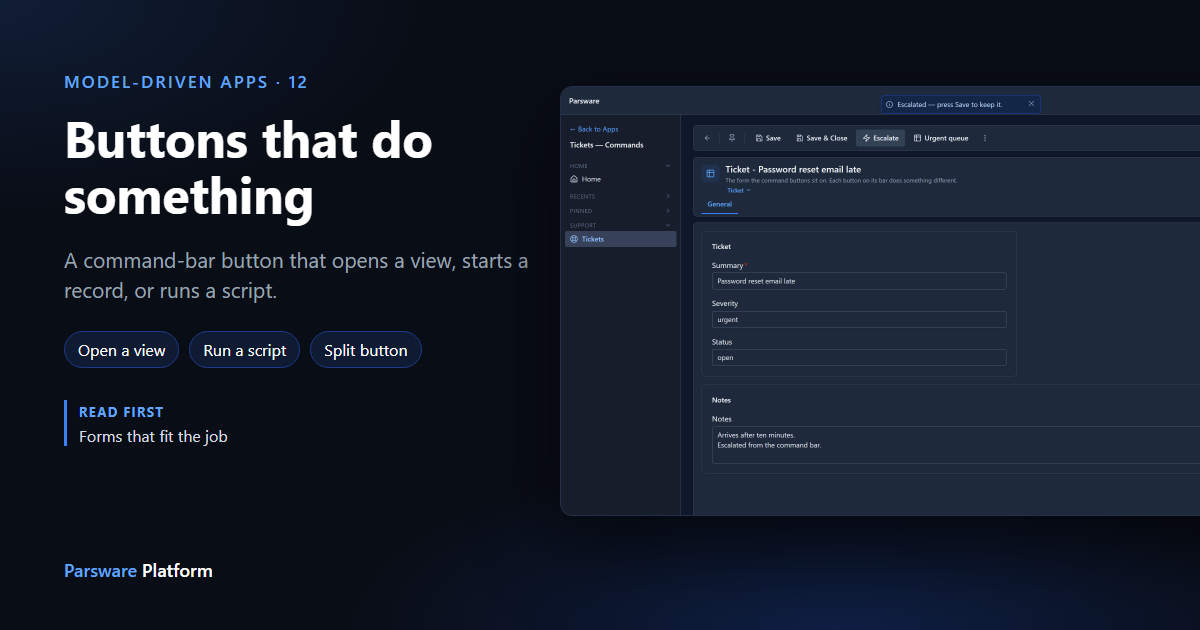The image size is (1200, 630).
Task: Click the Parsware title in the app header
Action: (584, 101)
